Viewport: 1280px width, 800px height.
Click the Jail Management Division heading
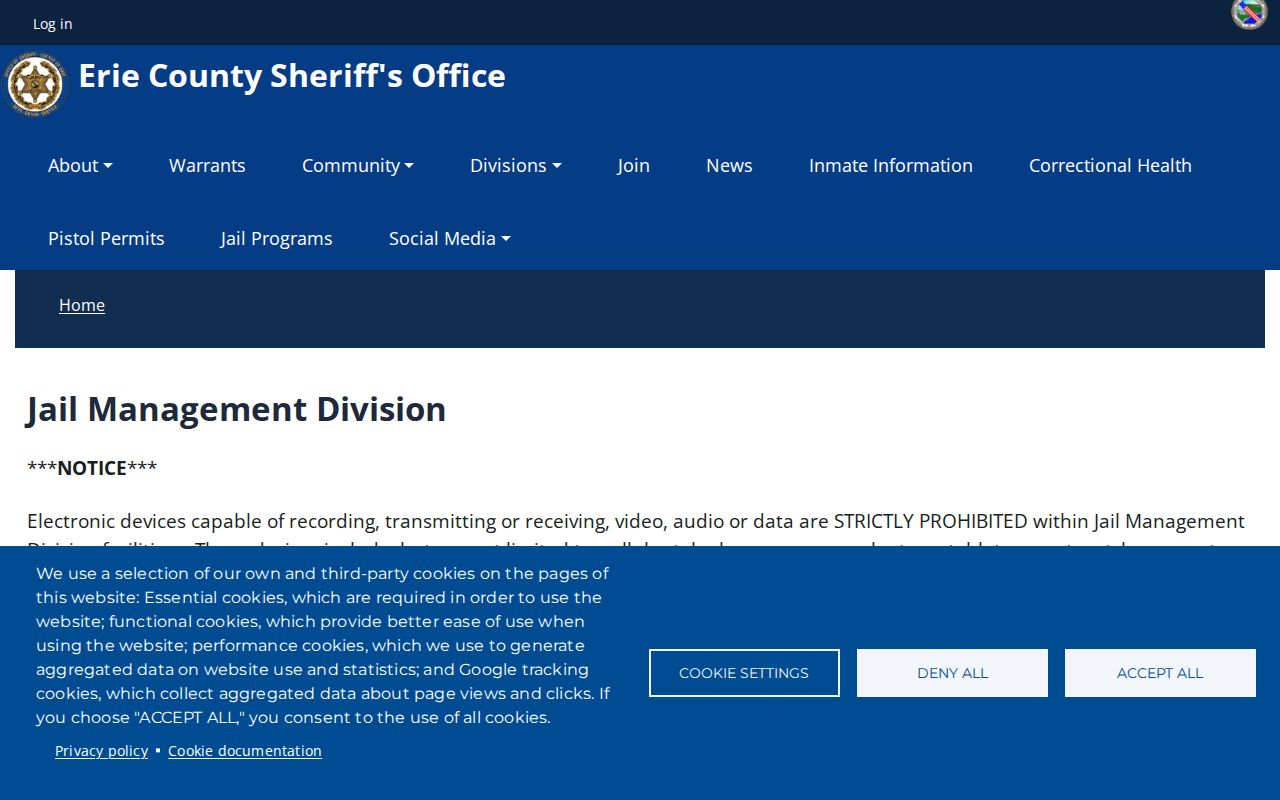[236, 409]
